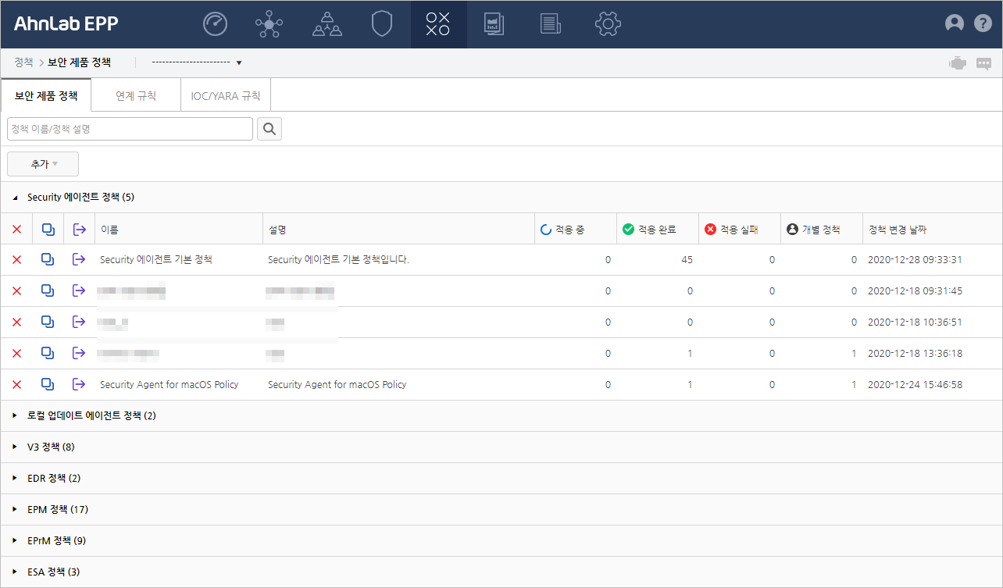
Task: Export the Security Agent for macOS Policy
Action: pyautogui.click(x=79, y=385)
